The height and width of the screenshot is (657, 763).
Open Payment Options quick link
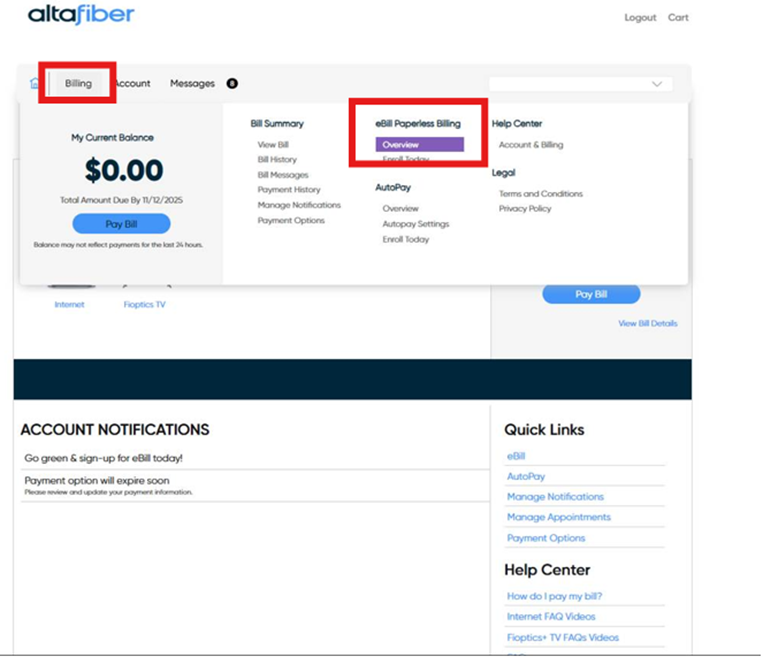coord(546,538)
